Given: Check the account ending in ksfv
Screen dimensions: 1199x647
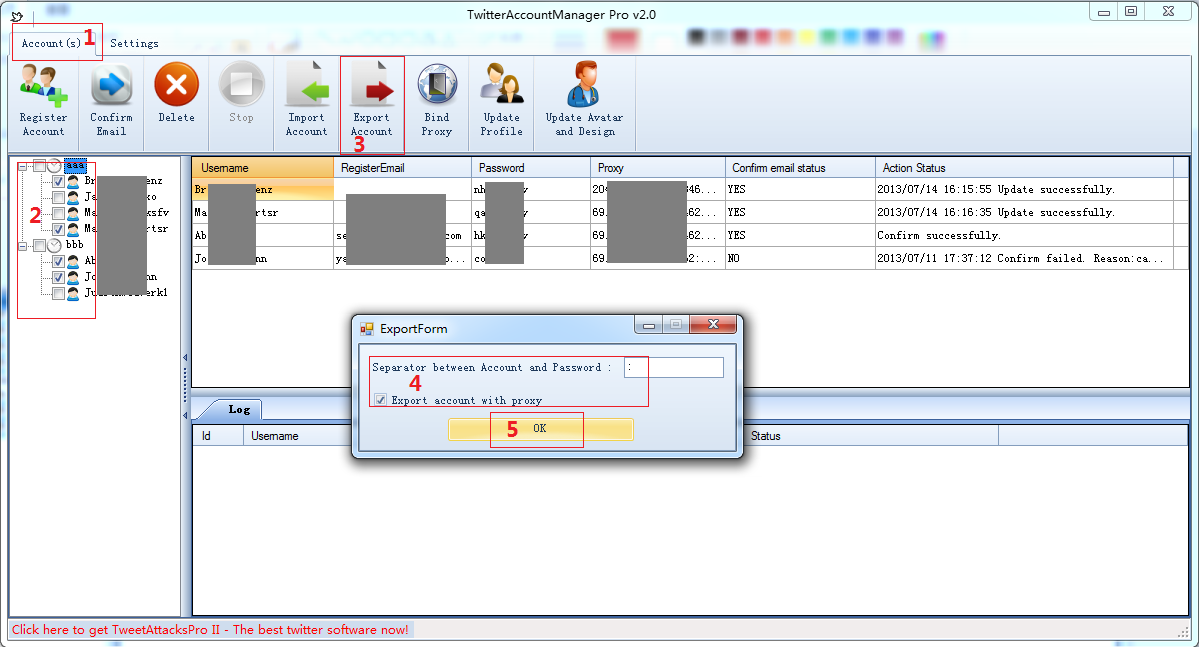Looking at the screenshot, I should pos(58,213).
